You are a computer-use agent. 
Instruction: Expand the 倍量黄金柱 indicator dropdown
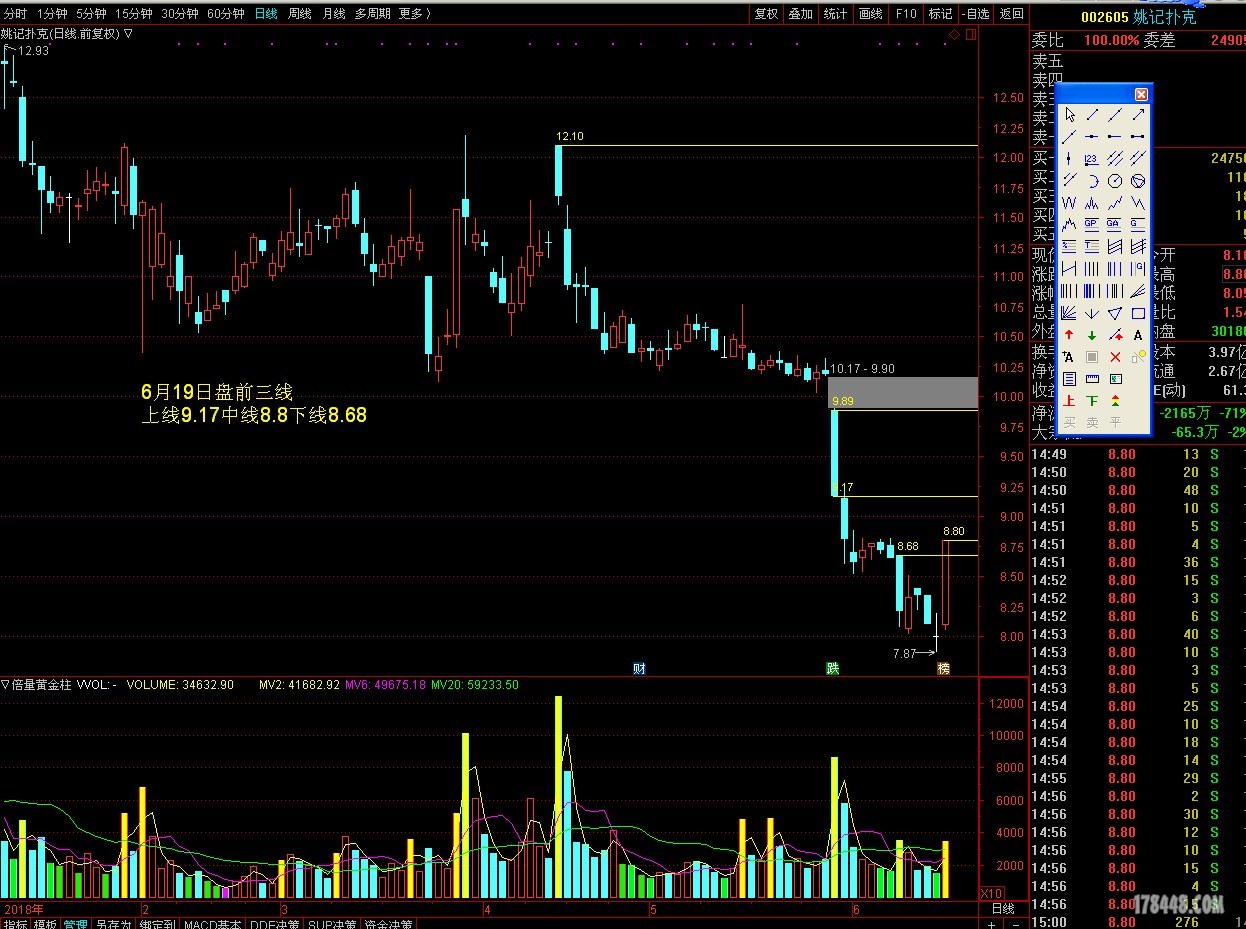coord(5,685)
